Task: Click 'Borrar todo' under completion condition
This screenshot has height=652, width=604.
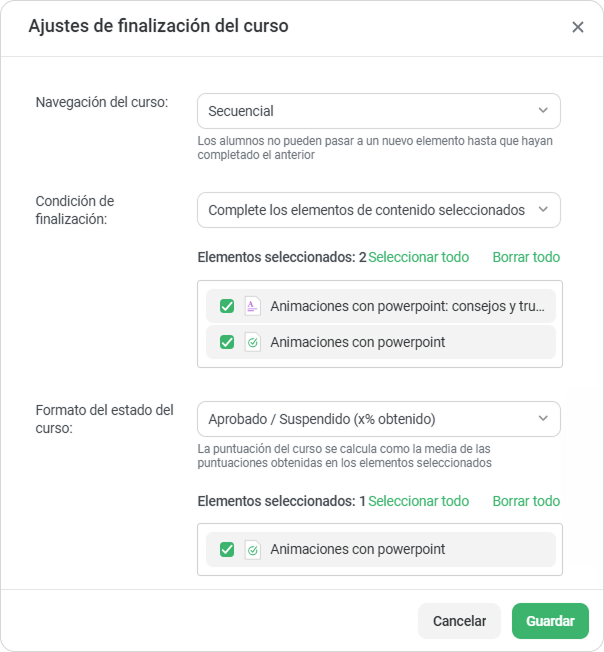Action: click(x=526, y=257)
